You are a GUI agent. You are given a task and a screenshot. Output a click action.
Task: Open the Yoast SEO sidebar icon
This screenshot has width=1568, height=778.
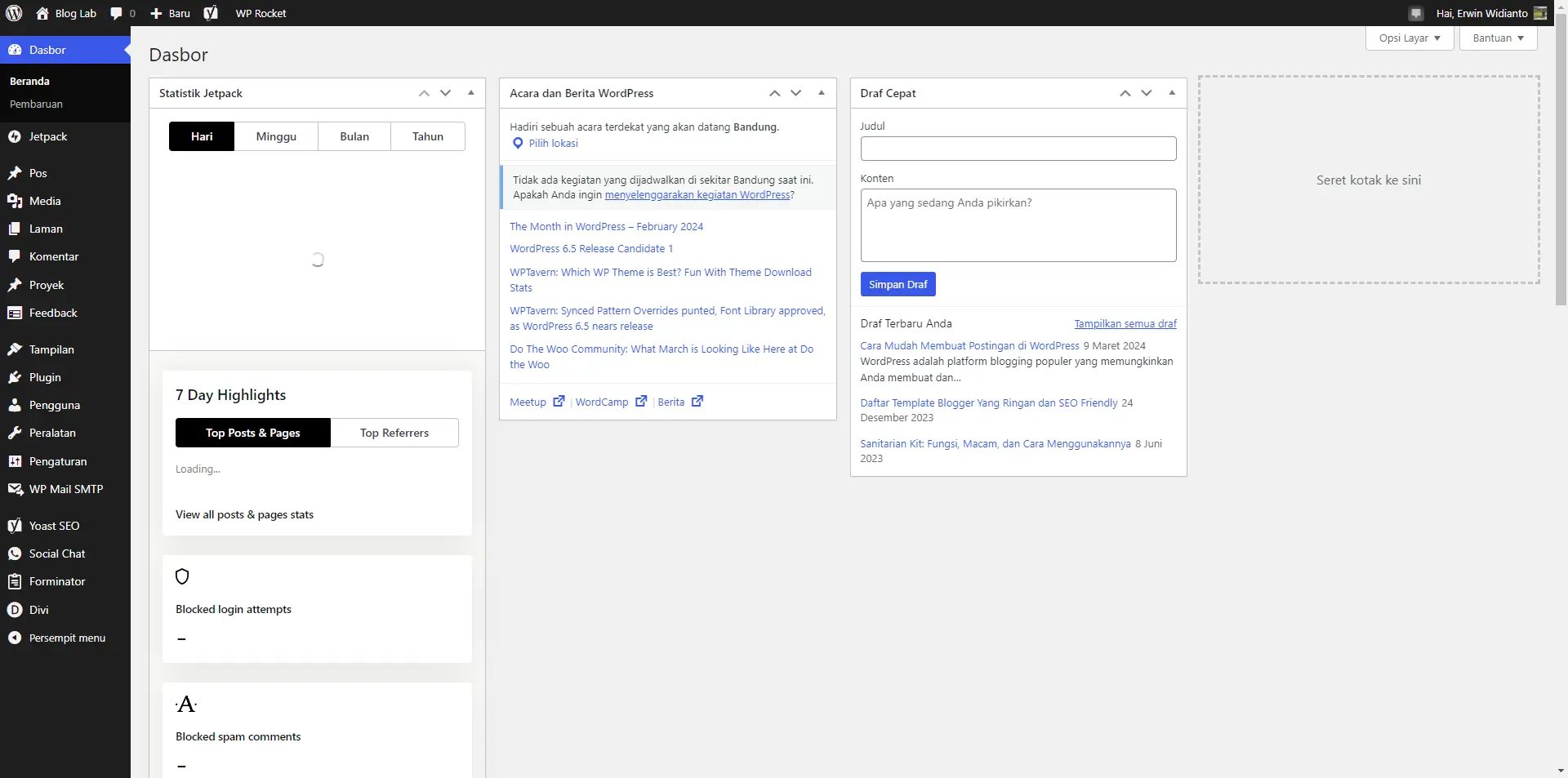tap(15, 526)
